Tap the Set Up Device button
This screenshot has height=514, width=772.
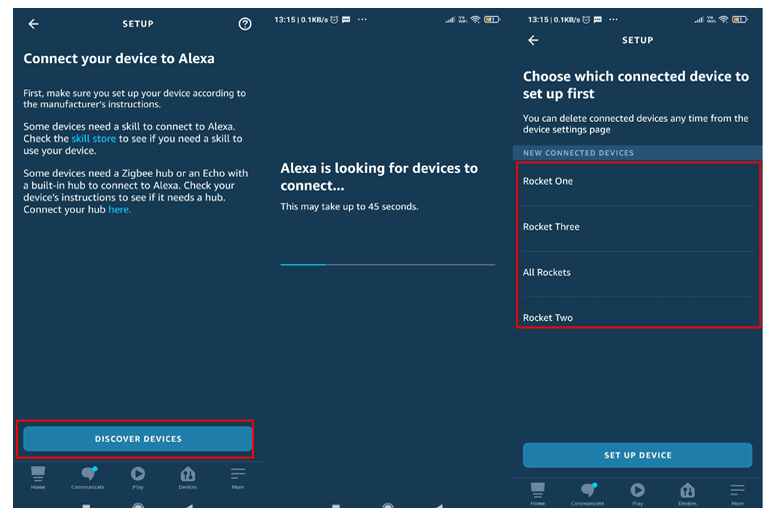tap(637, 455)
